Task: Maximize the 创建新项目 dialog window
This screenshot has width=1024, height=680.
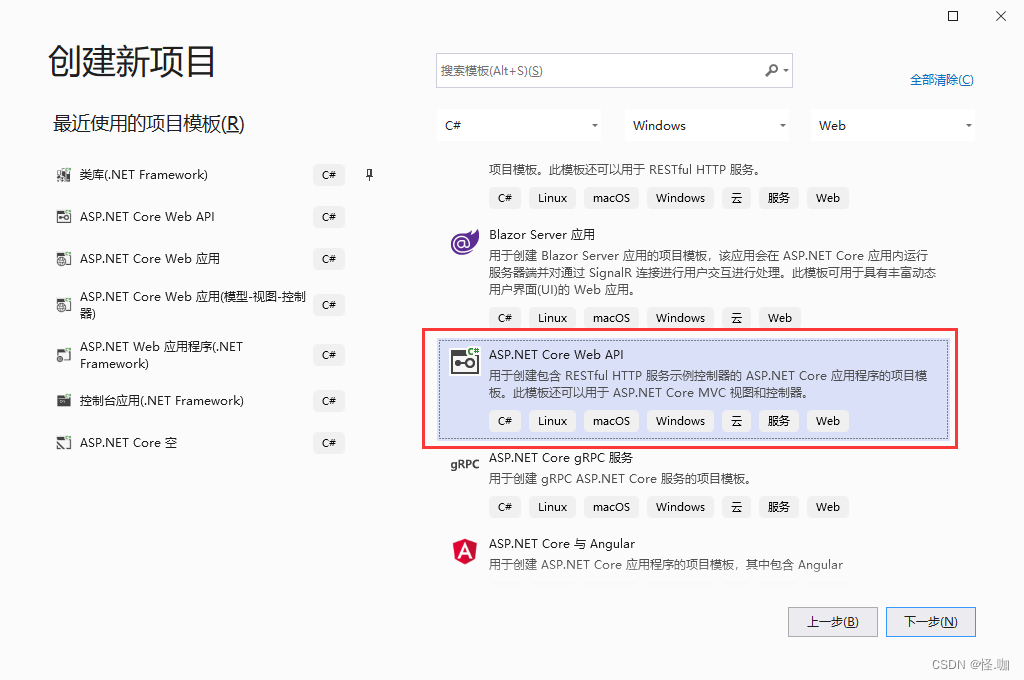Action: pyautogui.click(x=953, y=16)
